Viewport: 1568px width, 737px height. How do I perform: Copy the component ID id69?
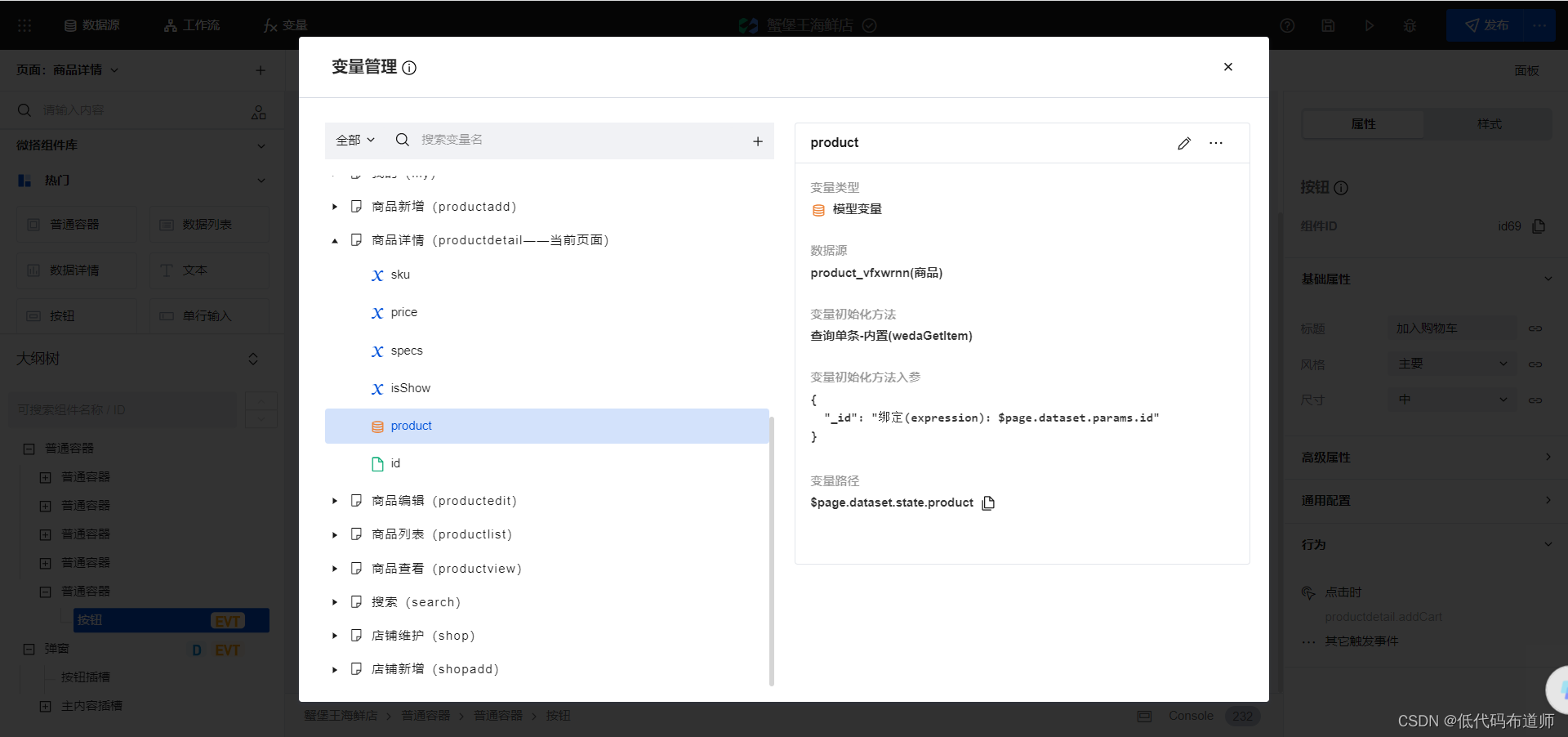click(1539, 226)
